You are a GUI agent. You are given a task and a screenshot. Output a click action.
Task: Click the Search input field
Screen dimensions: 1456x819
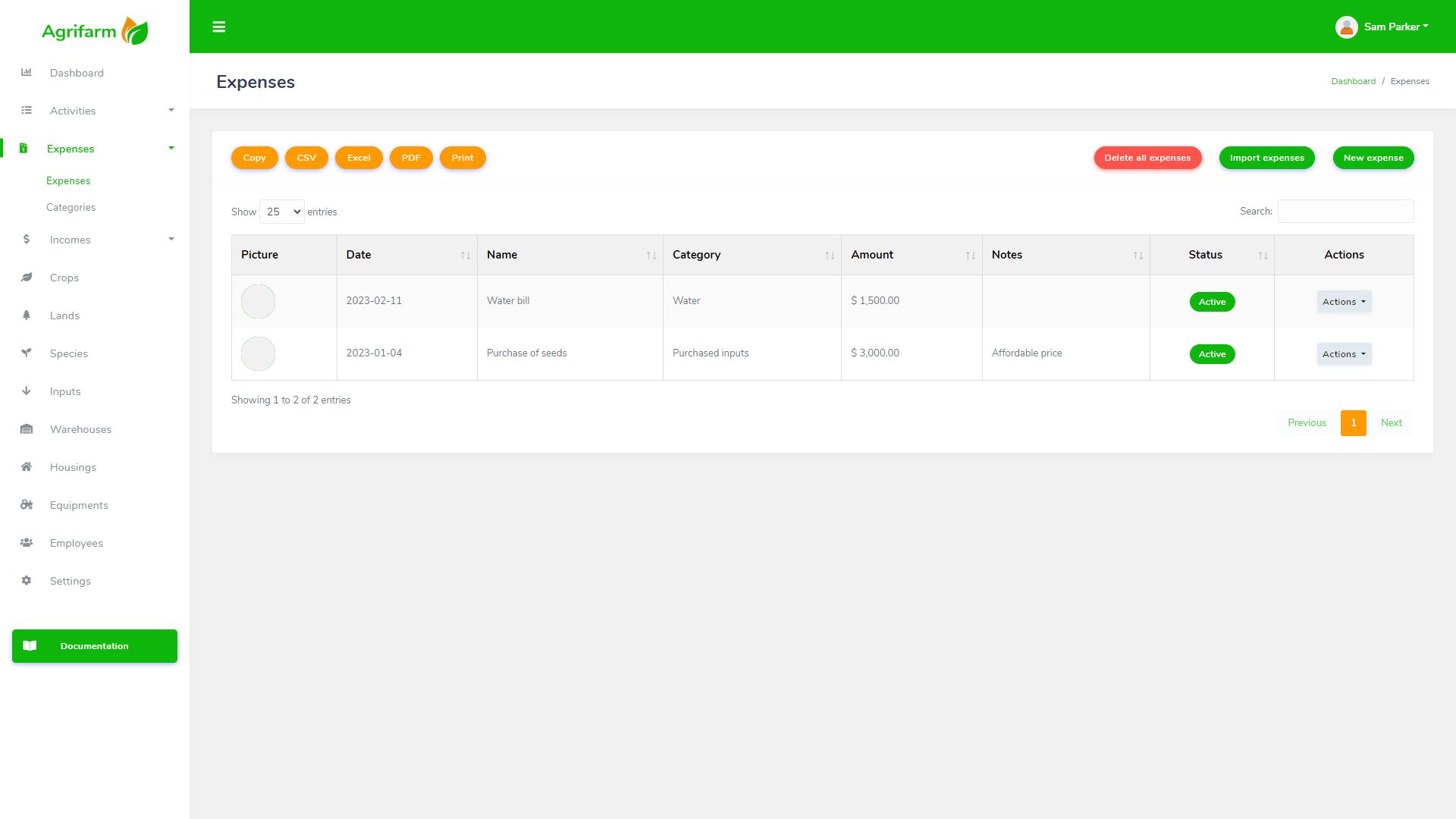(x=1345, y=212)
